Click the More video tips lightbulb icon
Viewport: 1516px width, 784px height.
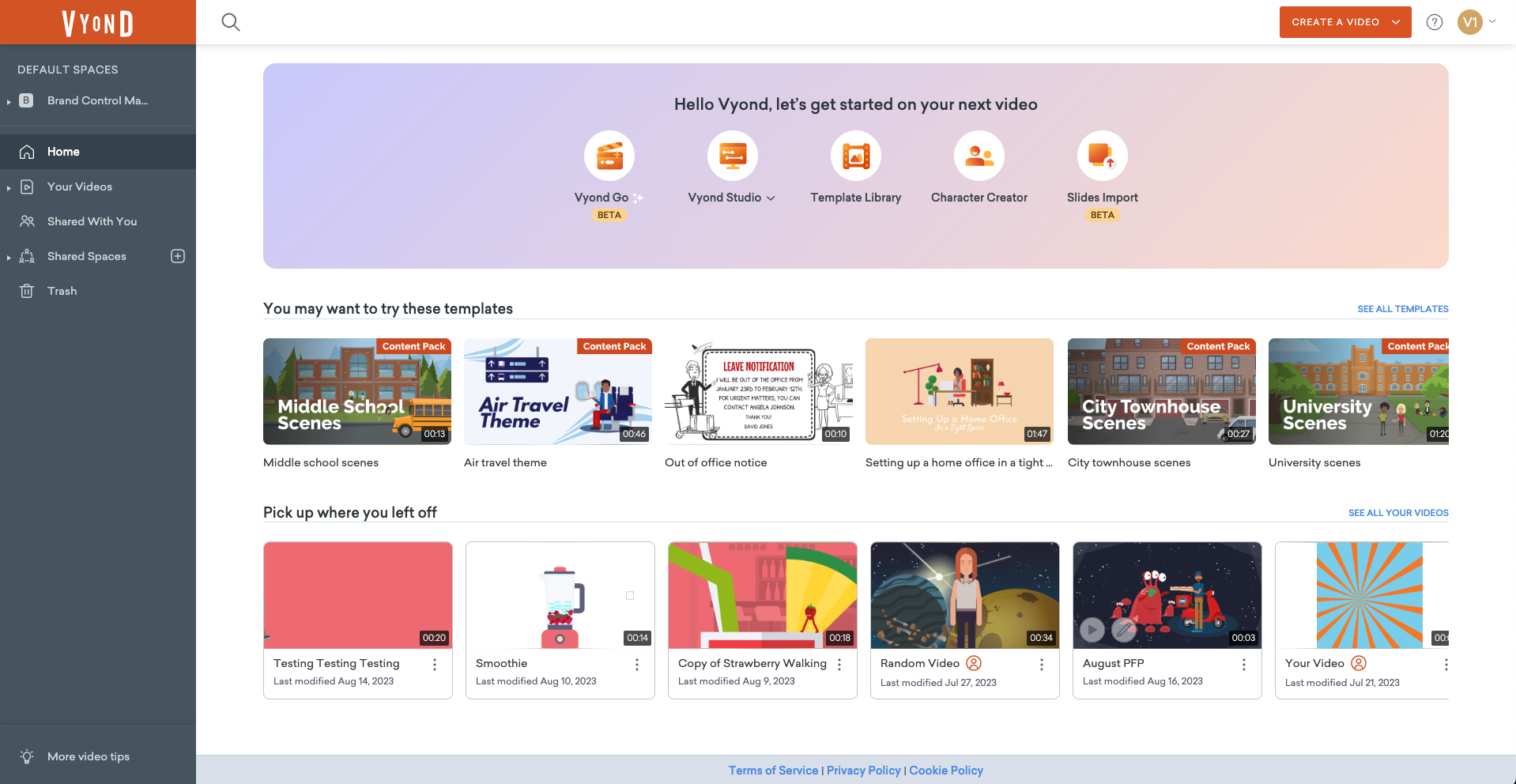coord(27,756)
